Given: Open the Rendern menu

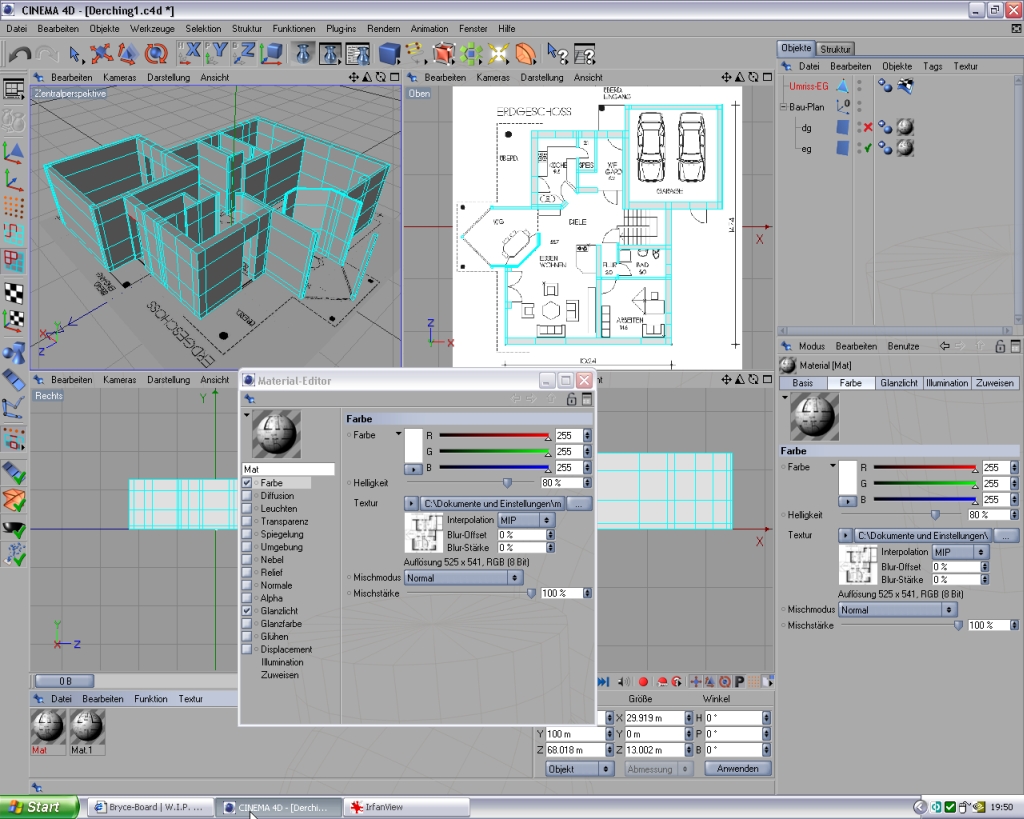Looking at the screenshot, I should [x=383, y=29].
